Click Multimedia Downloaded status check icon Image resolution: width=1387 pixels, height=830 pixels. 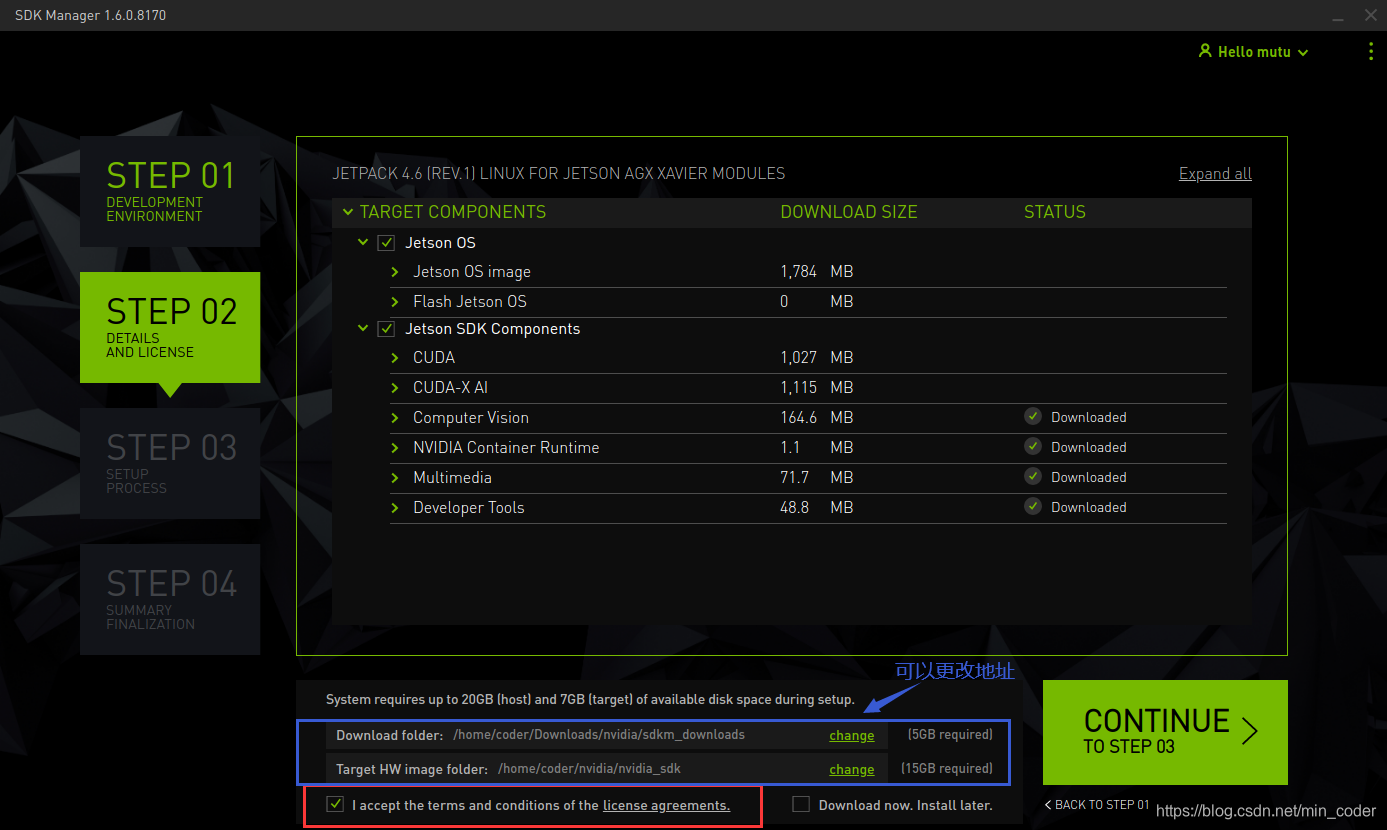click(1033, 477)
